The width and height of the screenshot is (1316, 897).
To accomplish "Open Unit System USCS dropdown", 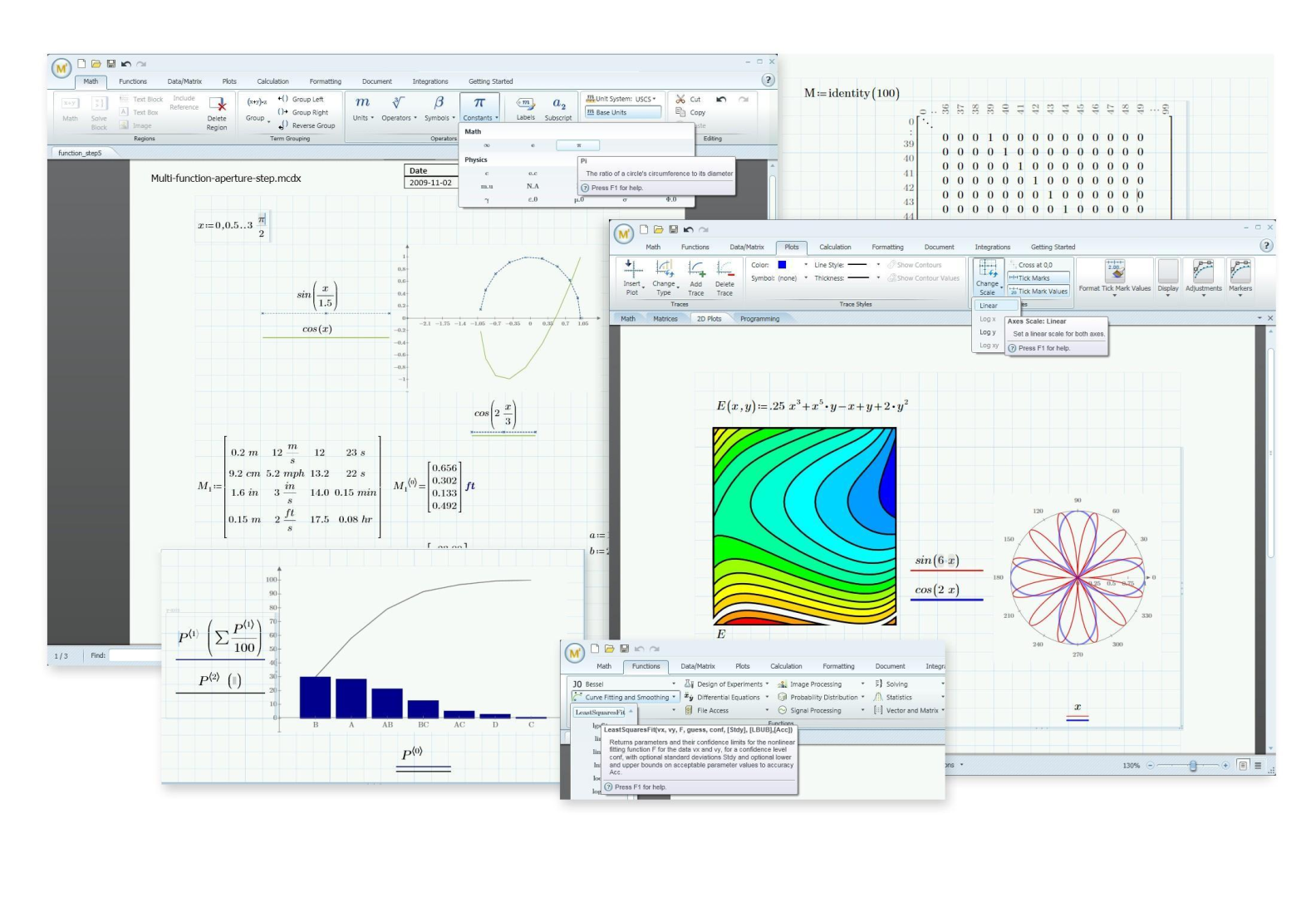I will tap(623, 99).
